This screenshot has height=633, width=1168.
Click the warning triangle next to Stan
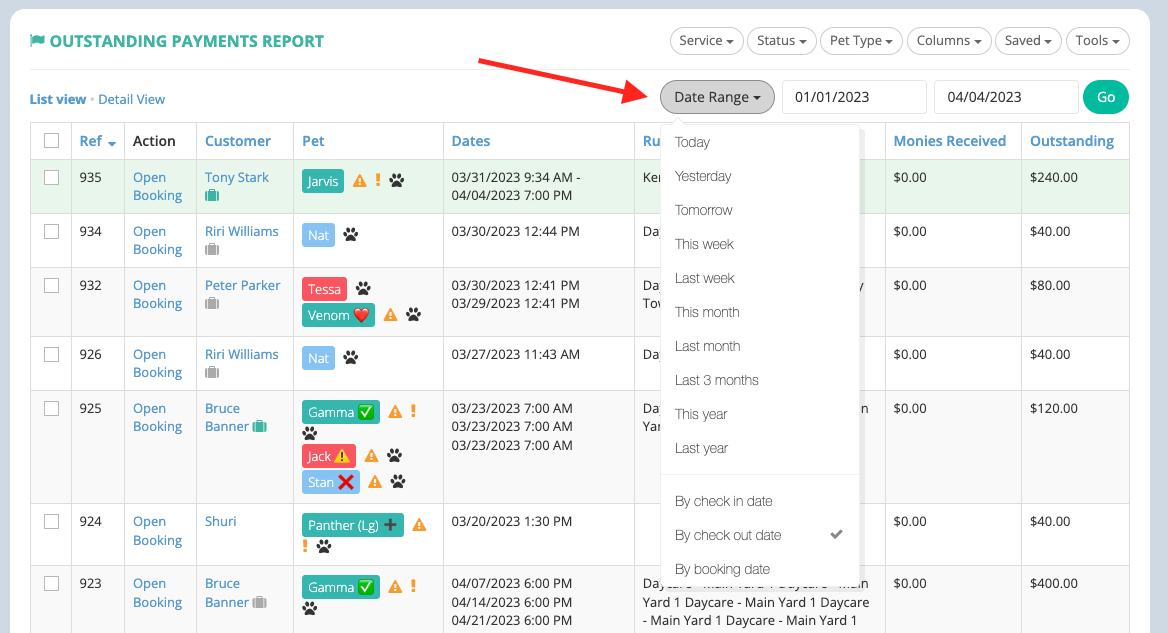375,482
